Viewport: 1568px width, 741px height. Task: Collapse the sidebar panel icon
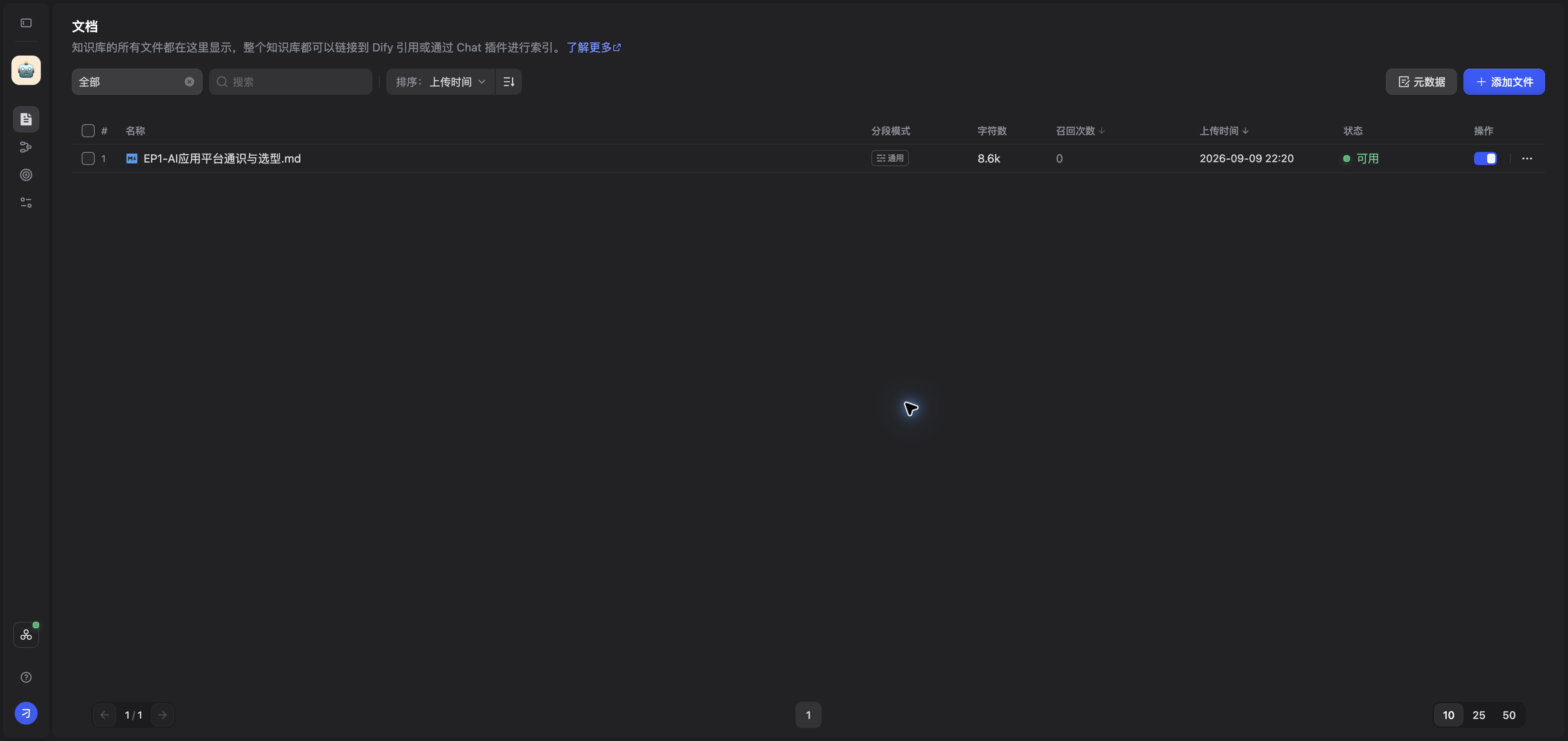[26, 23]
